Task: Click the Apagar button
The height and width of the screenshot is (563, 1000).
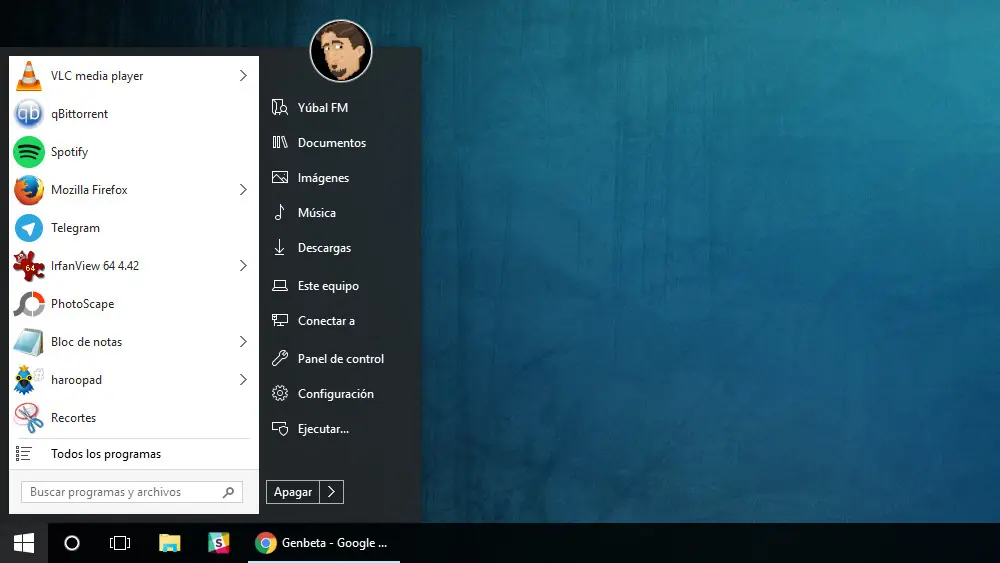Action: (x=293, y=492)
